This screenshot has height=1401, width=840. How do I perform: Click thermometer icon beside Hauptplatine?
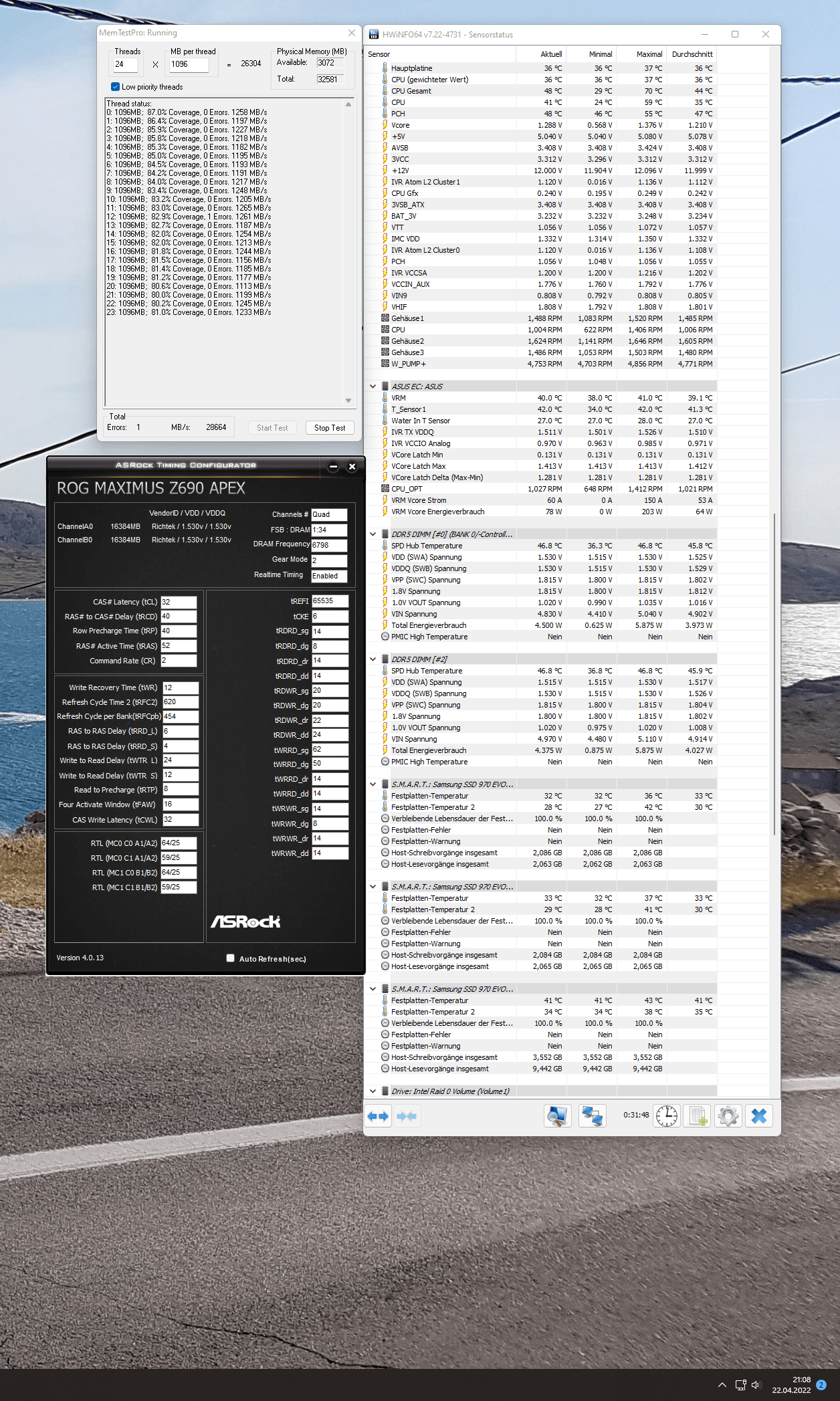coord(385,68)
